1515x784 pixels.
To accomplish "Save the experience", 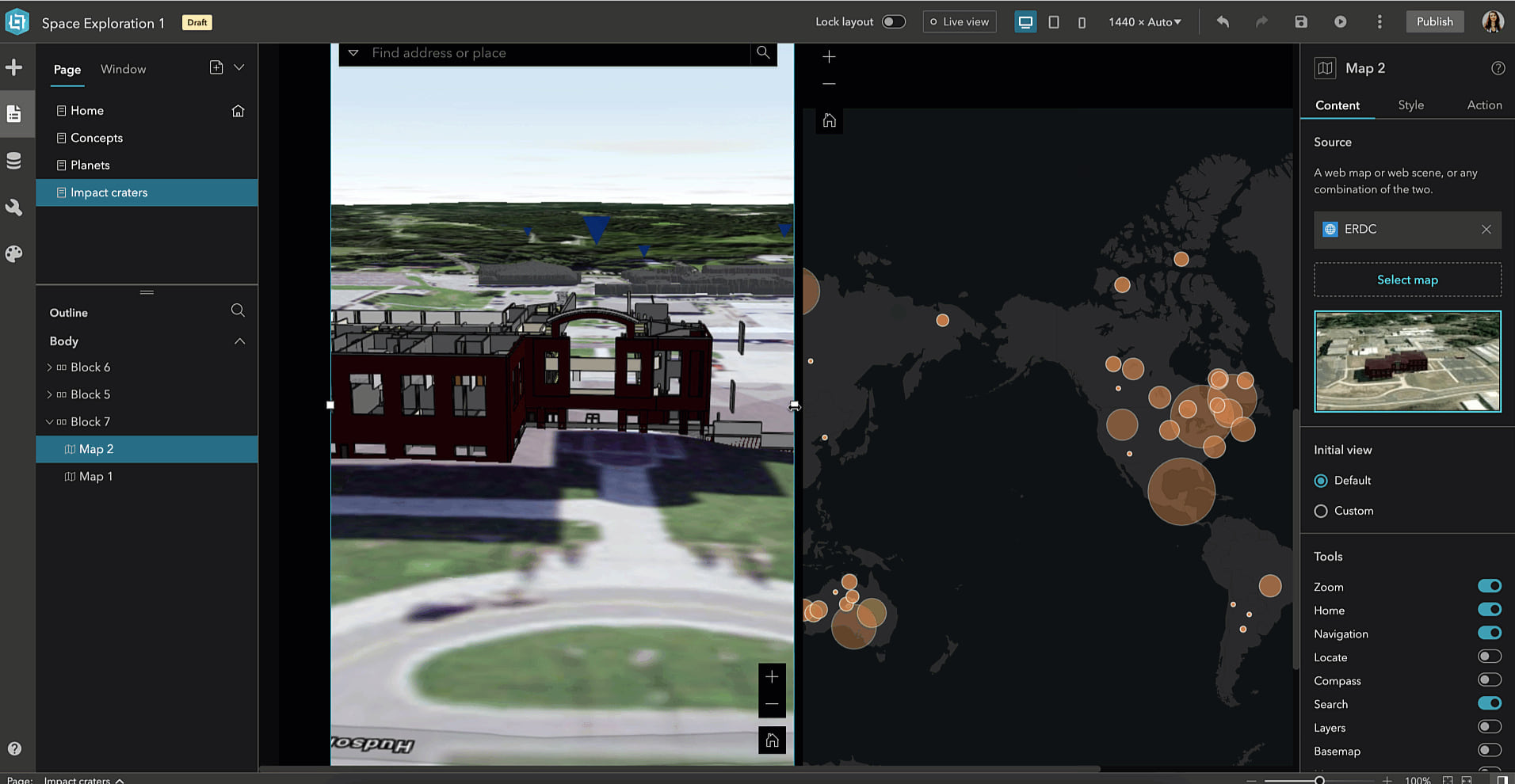I will 1300,21.
